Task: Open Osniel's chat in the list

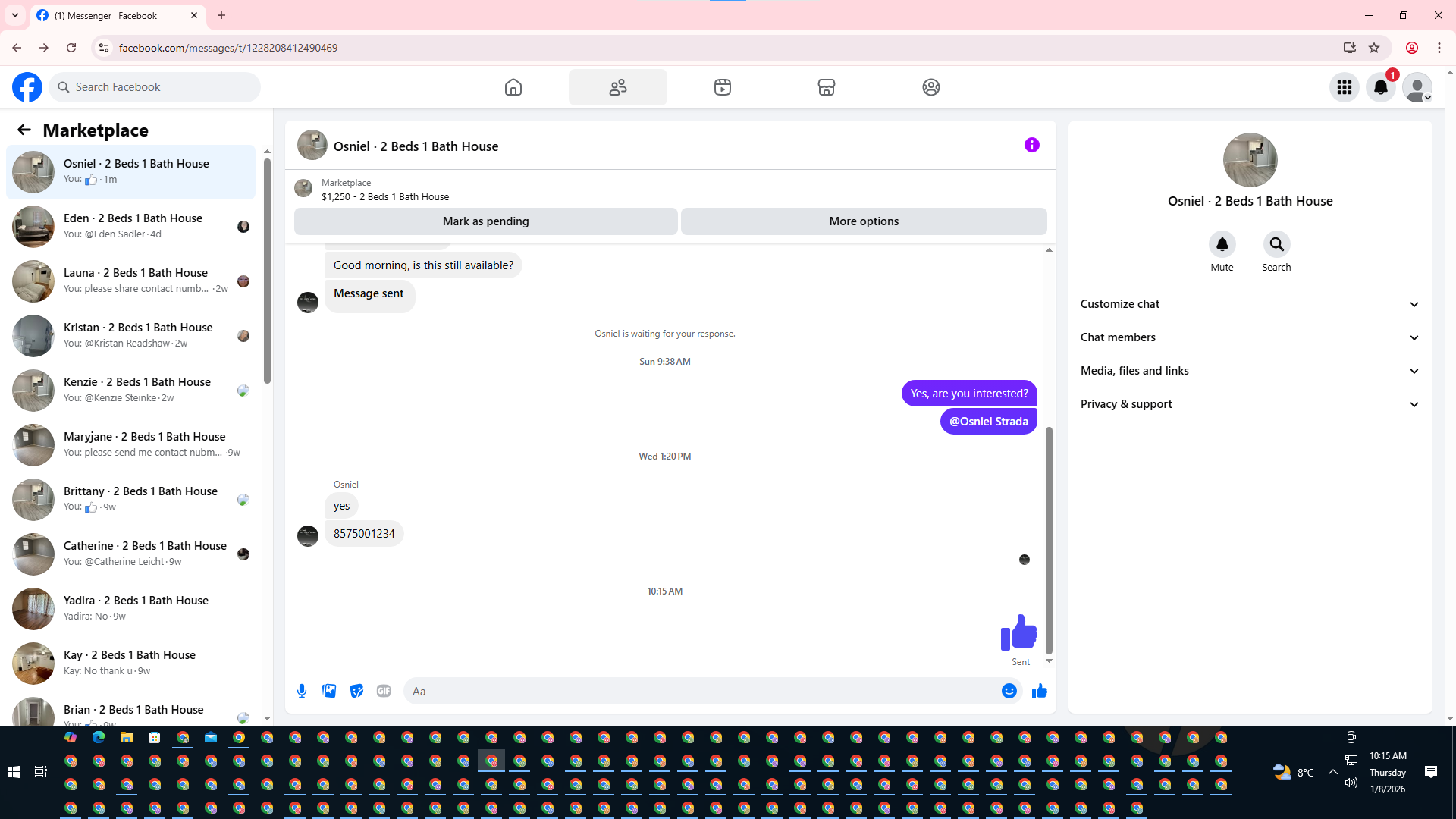Action: (131, 172)
